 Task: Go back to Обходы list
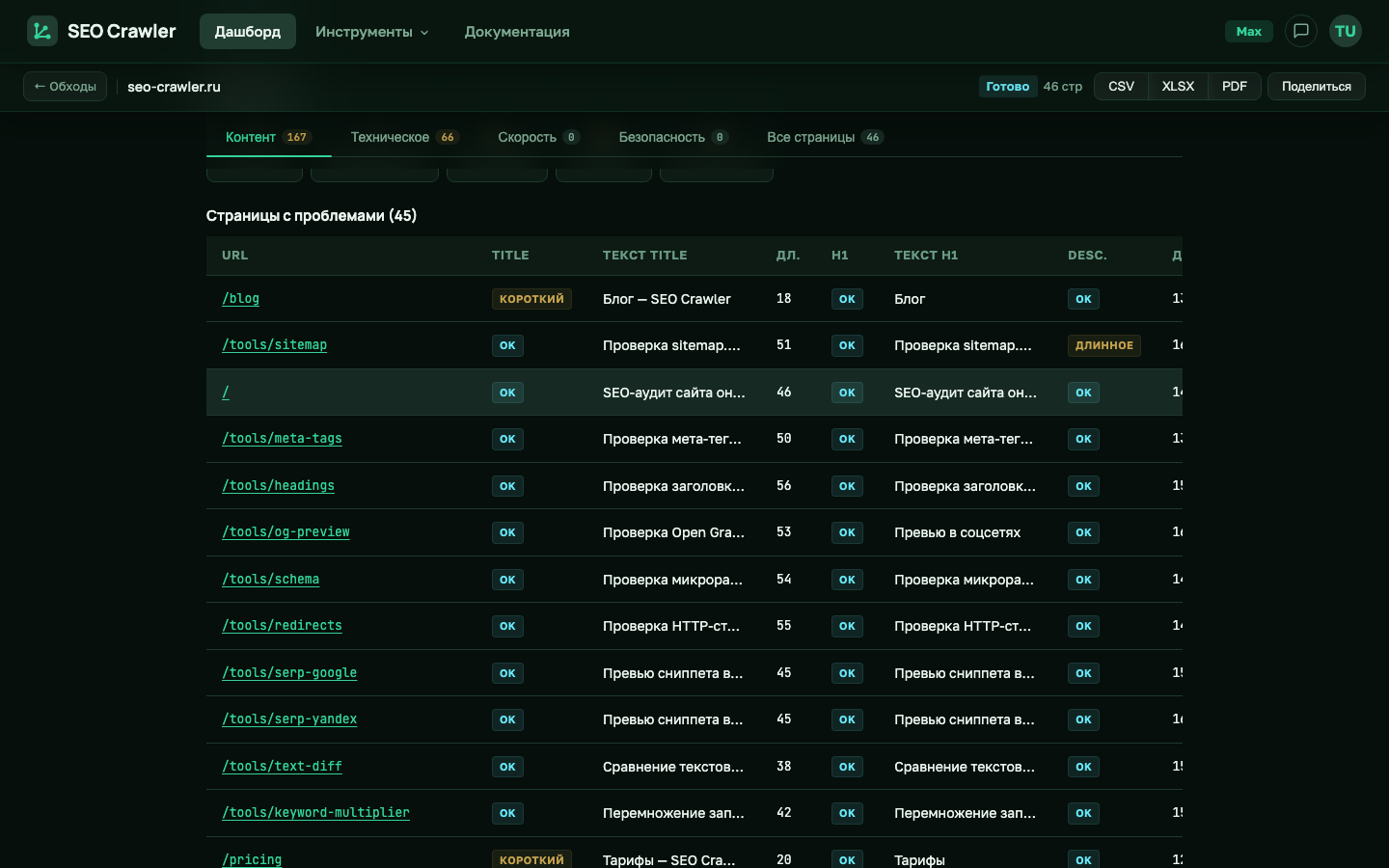(x=65, y=87)
